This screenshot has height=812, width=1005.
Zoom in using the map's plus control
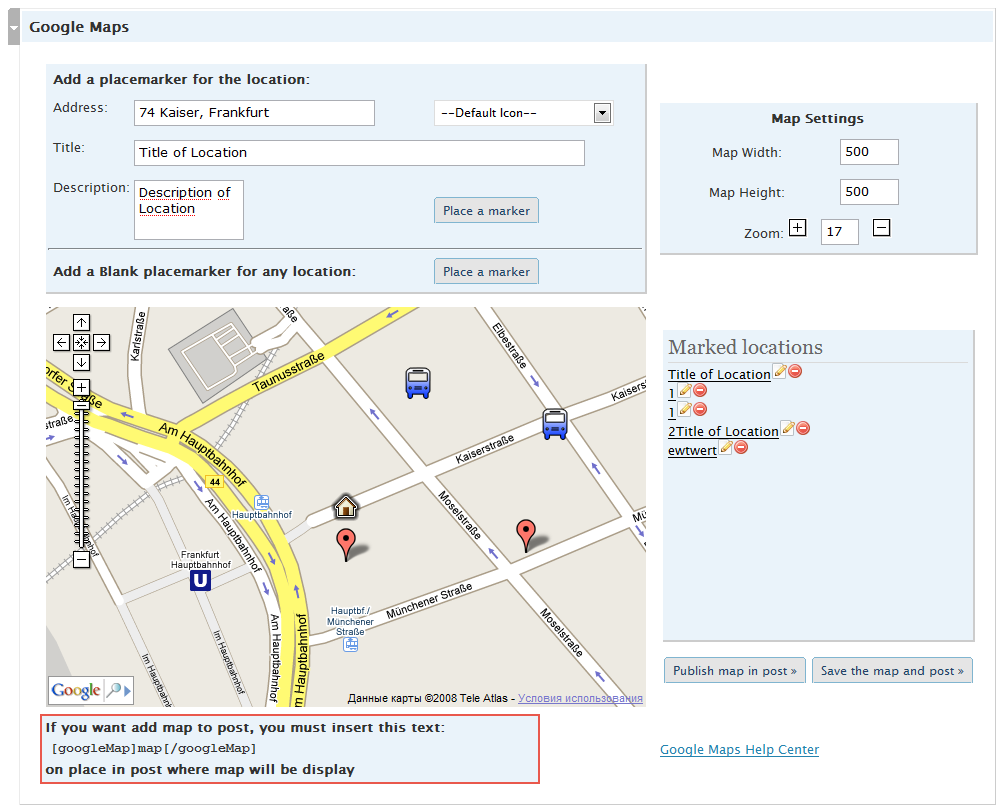point(81,387)
